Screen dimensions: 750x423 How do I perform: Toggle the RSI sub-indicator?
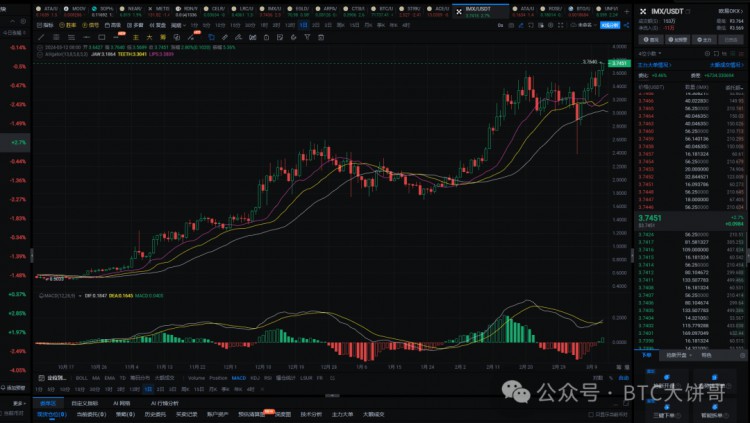[268, 378]
